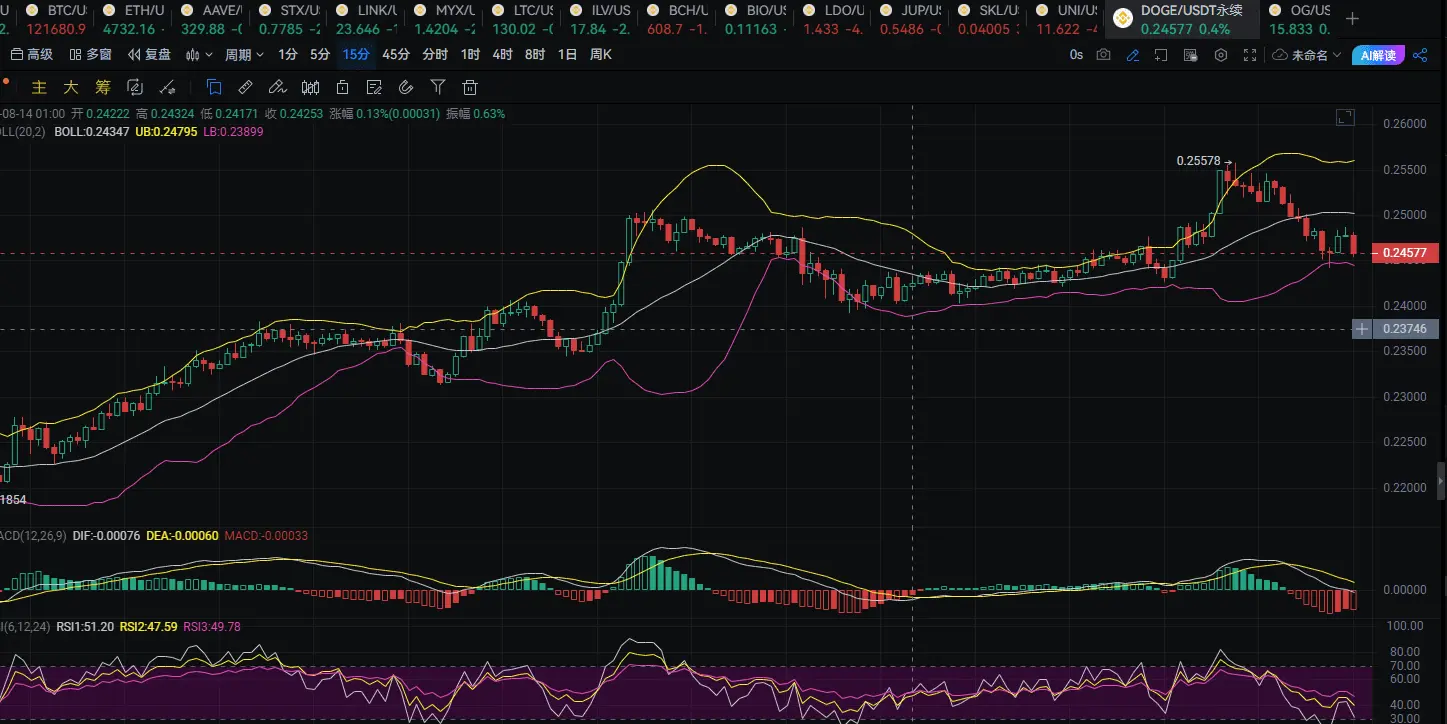The width and height of the screenshot is (1447, 724).
Task: Click the 0.24577 current price label
Action: point(1407,254)
